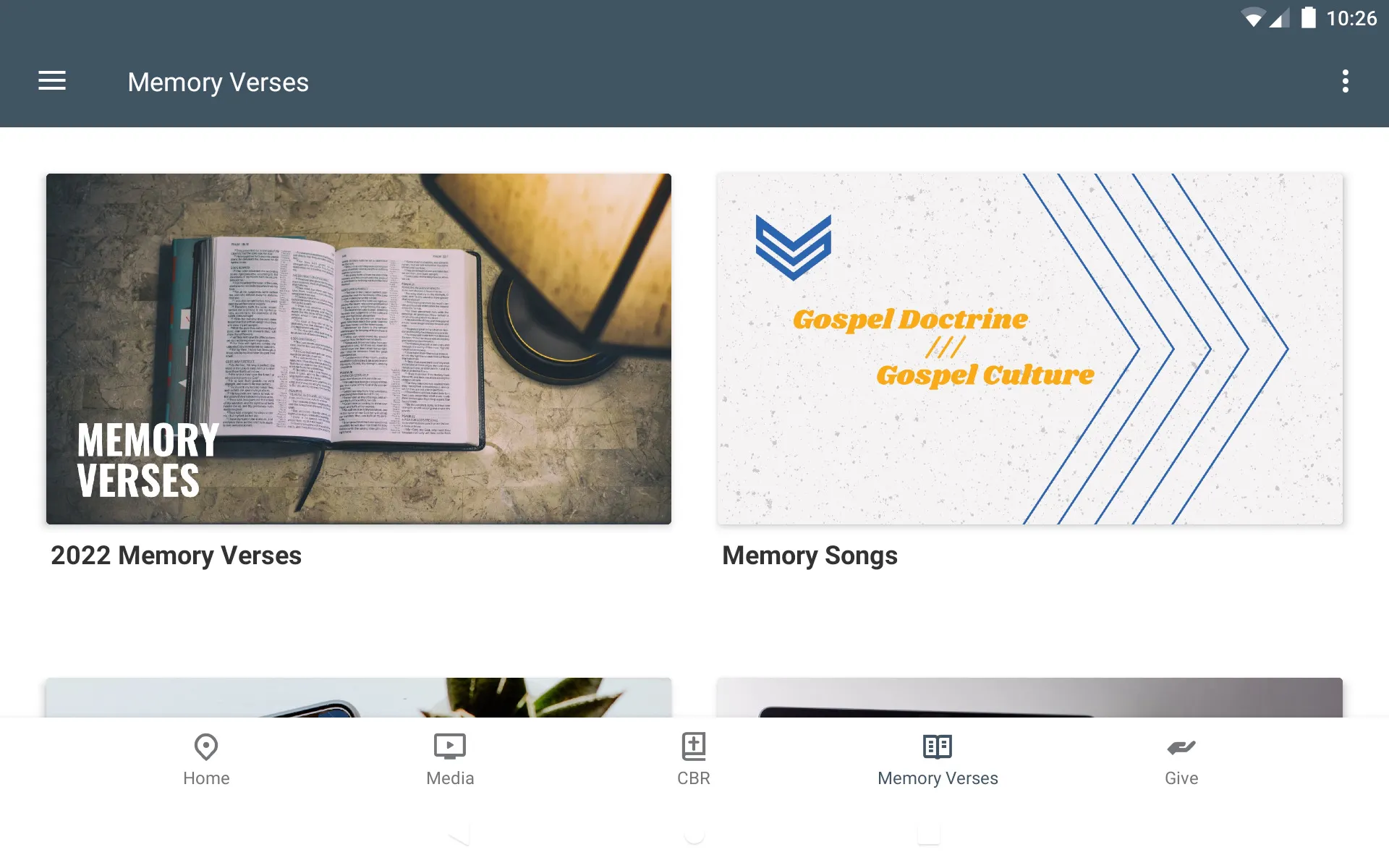Open the Home tab

click(205, 759)
